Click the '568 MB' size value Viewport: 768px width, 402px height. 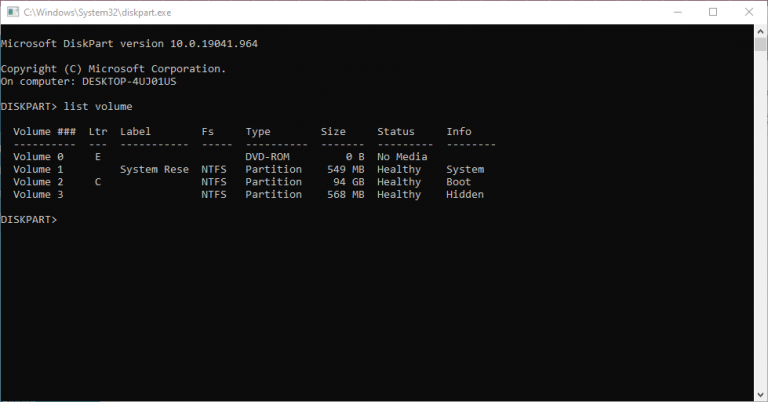point(346,194)
